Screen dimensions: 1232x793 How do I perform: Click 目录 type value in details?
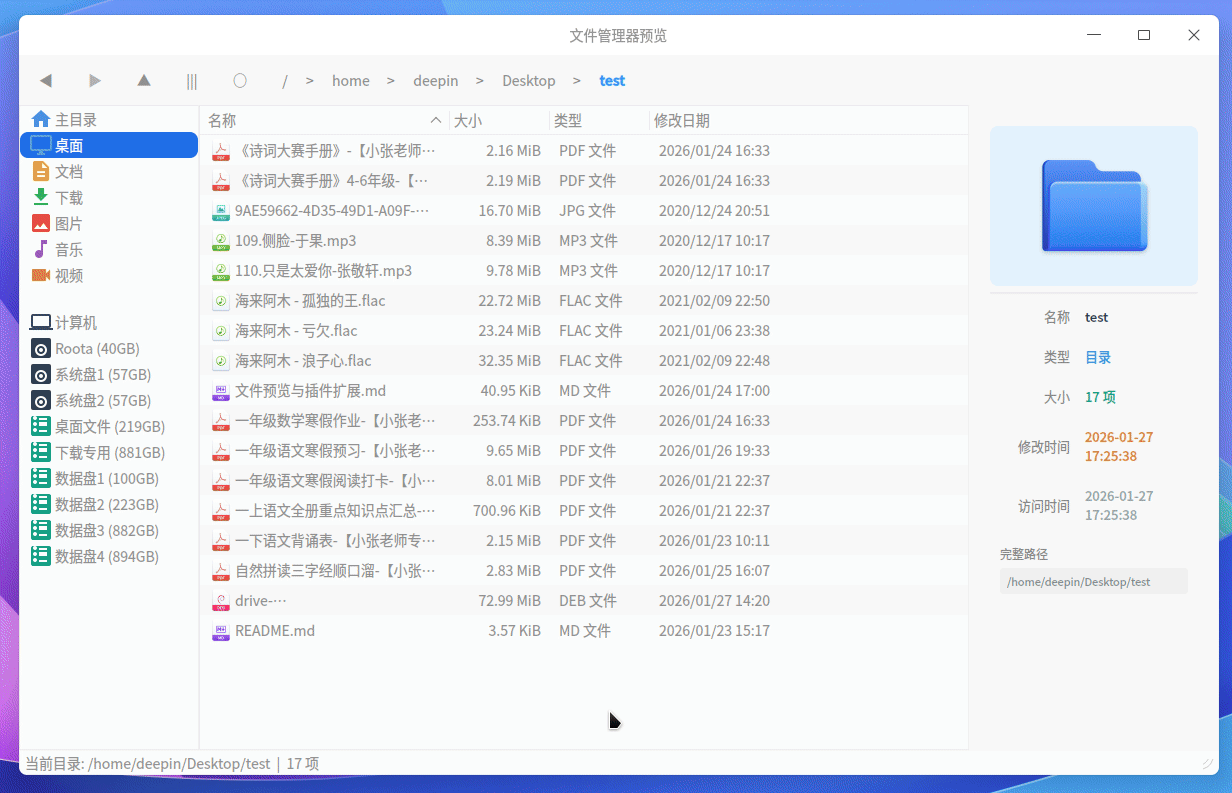click(x=1098, y=357)
